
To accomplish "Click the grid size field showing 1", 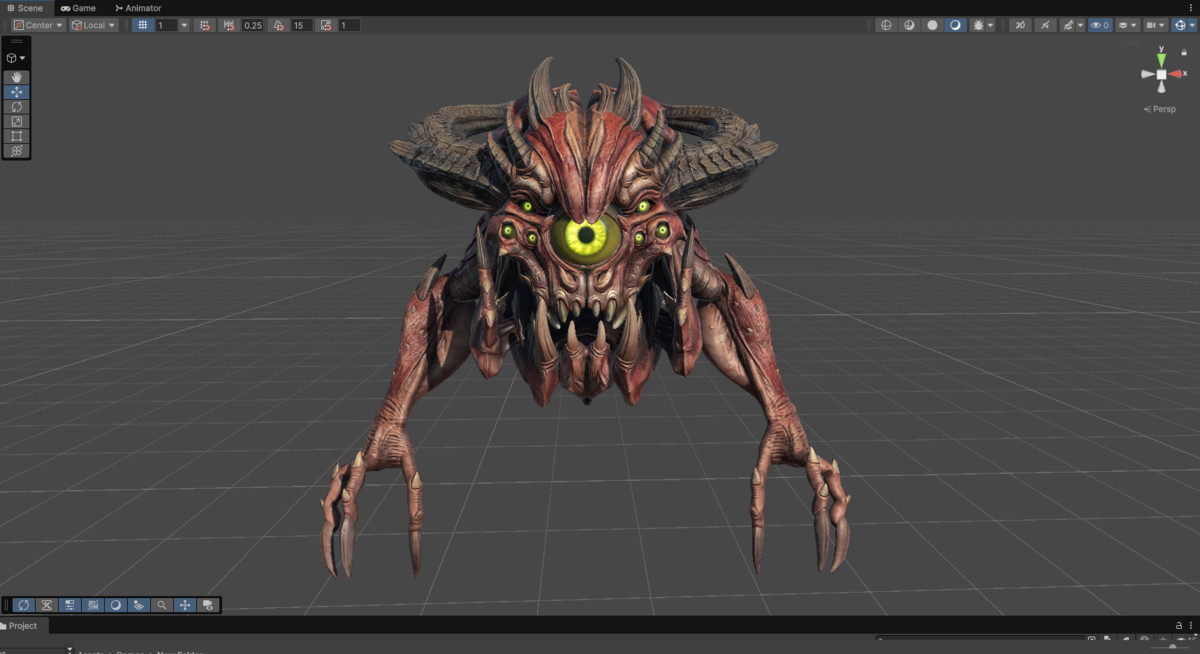I will [166, 25].
